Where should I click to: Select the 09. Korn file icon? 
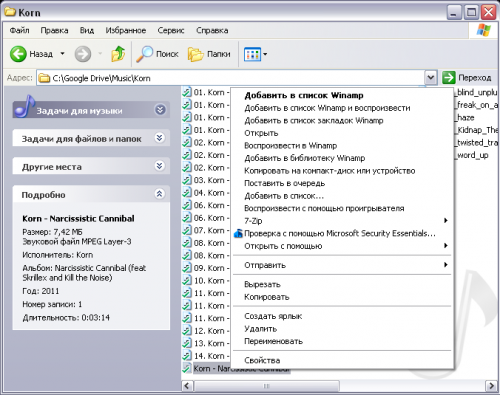pos(187,268)
